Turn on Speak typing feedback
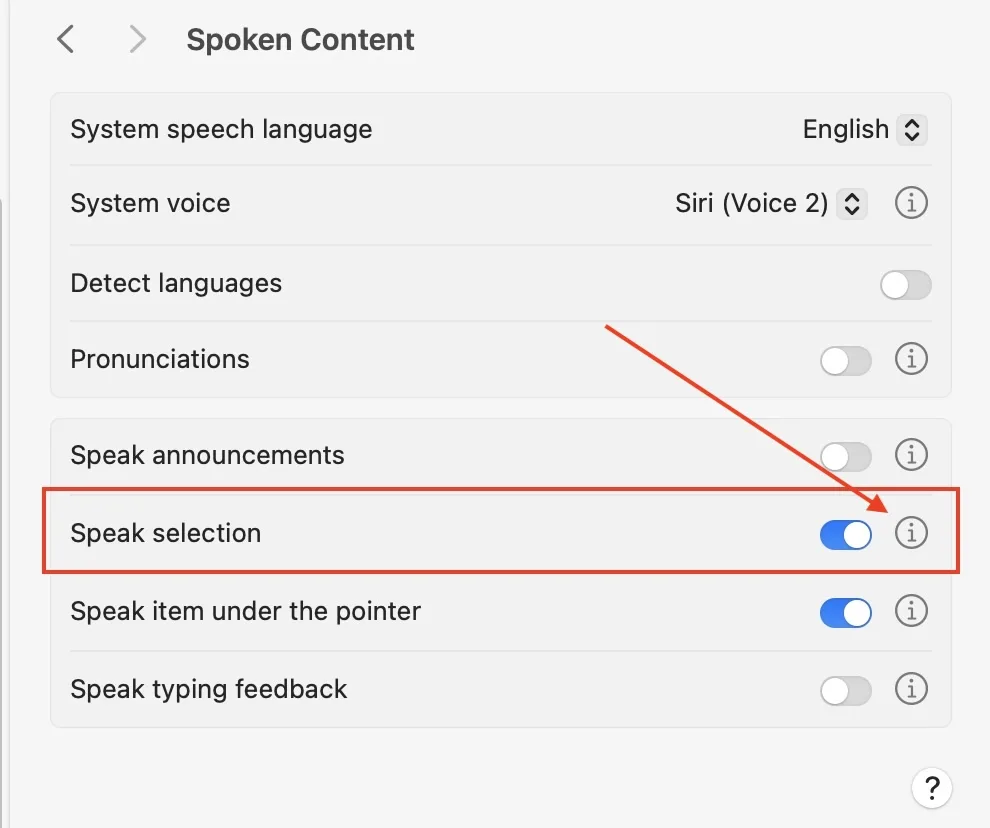 (845, 690)
